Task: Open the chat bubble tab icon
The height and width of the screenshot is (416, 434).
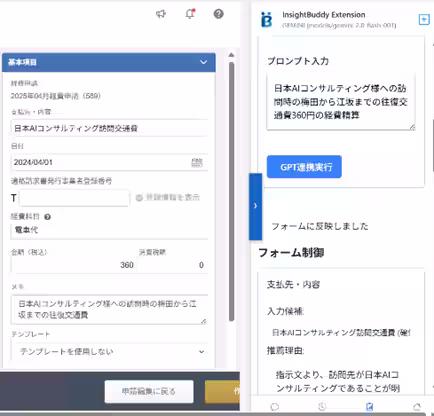Action: pyautogui.click(x=275, y=407)
